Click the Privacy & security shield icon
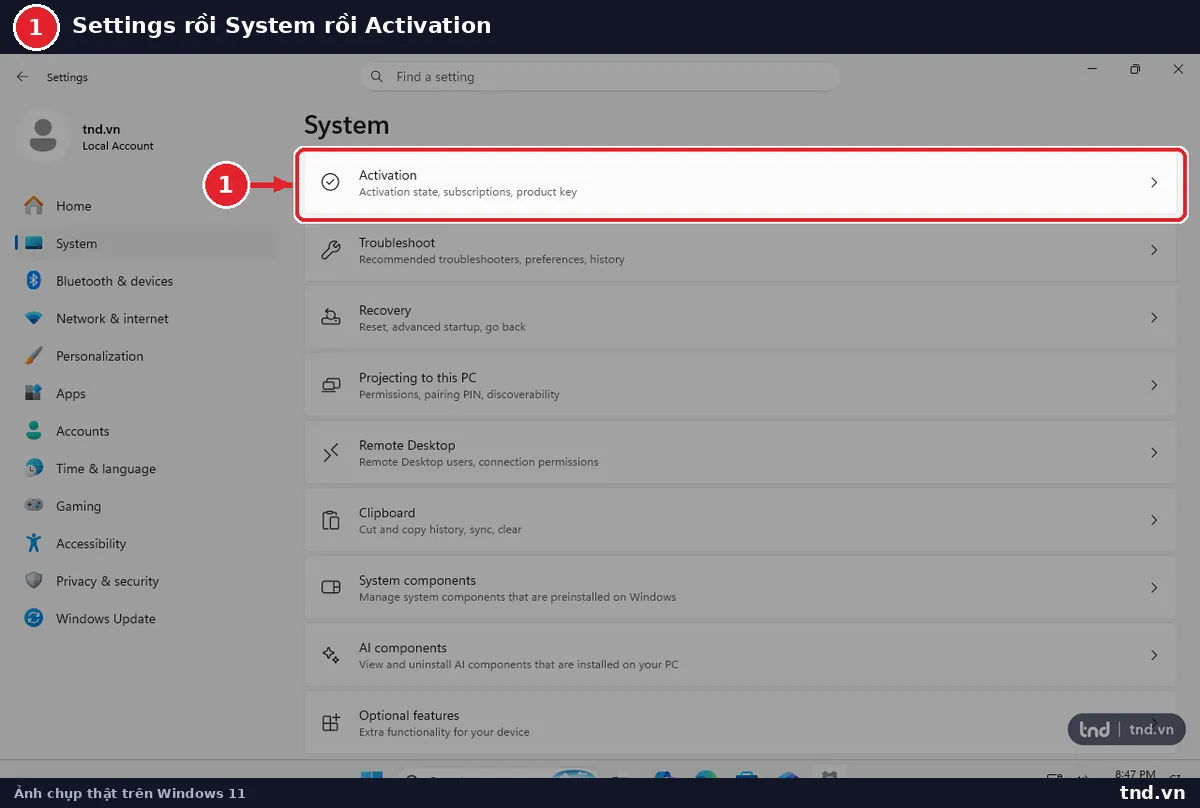This screenshot has height=808, width=1200. pos(34,581)
